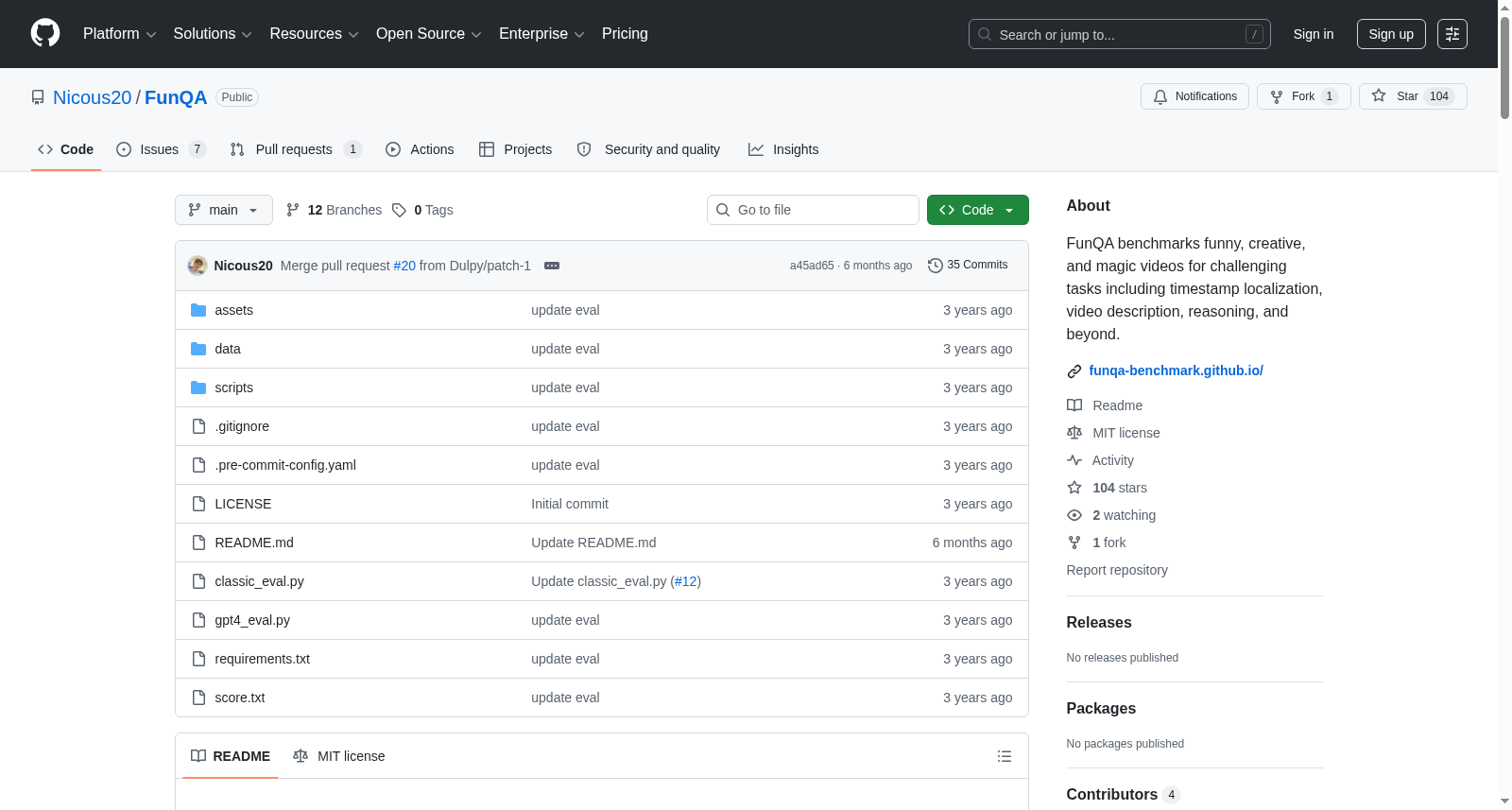Click the Sign up button
The width and height of the screenshot is (1512, 810).
[1391, 34]
